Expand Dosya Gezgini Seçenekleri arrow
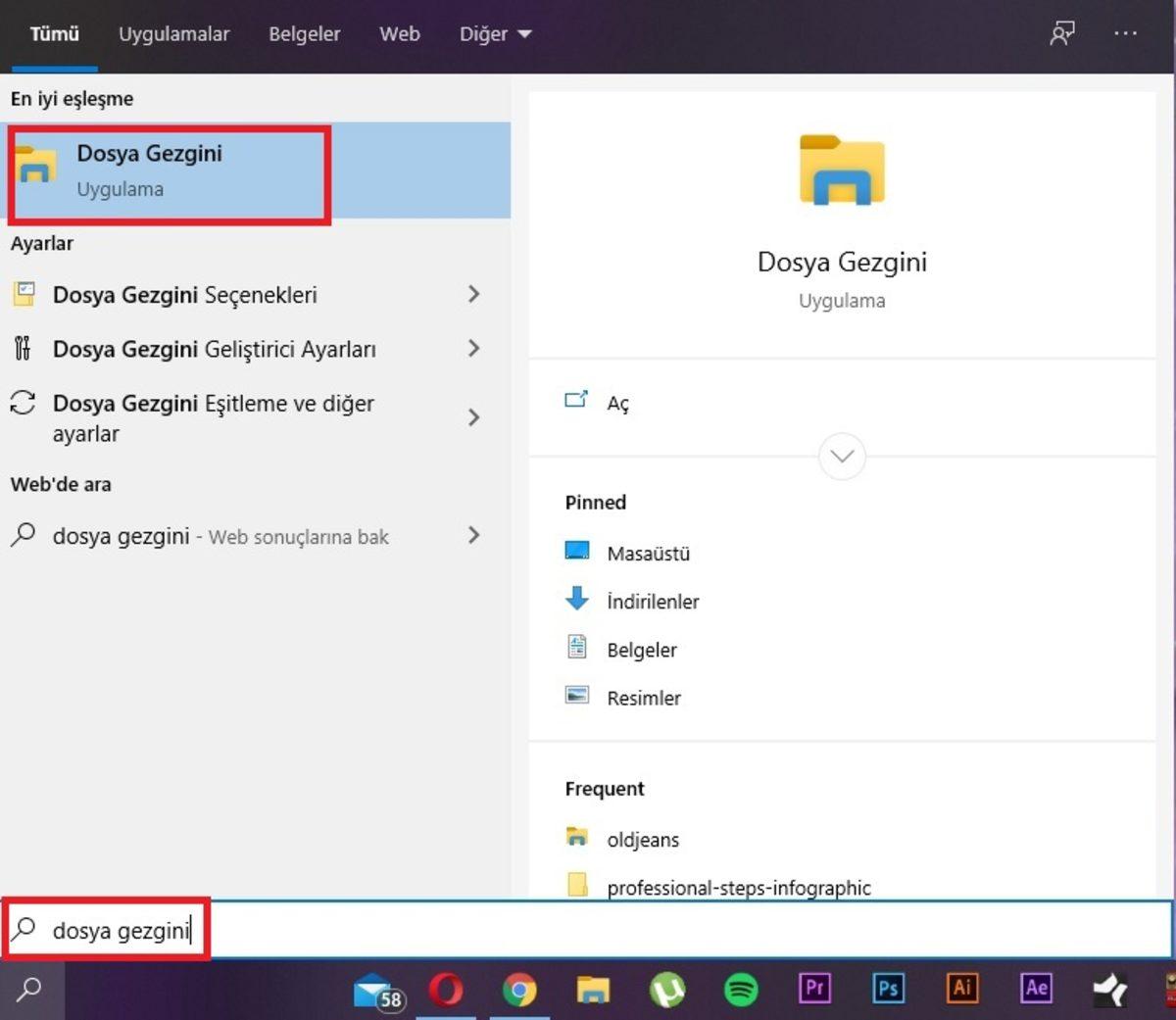Screen dimensions: 1176x1020 474,294
